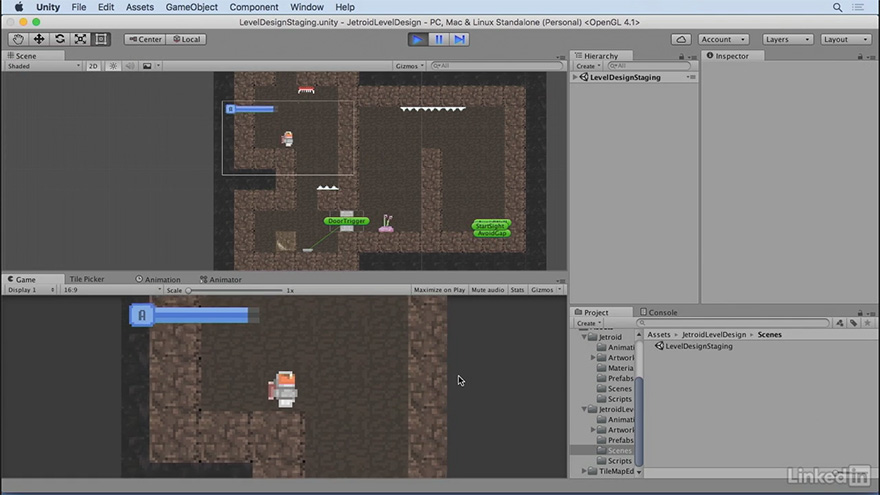Open the 16:9 aspect ratio dropdown
This screenshot has width=880, height=495.
click(112, 290)
